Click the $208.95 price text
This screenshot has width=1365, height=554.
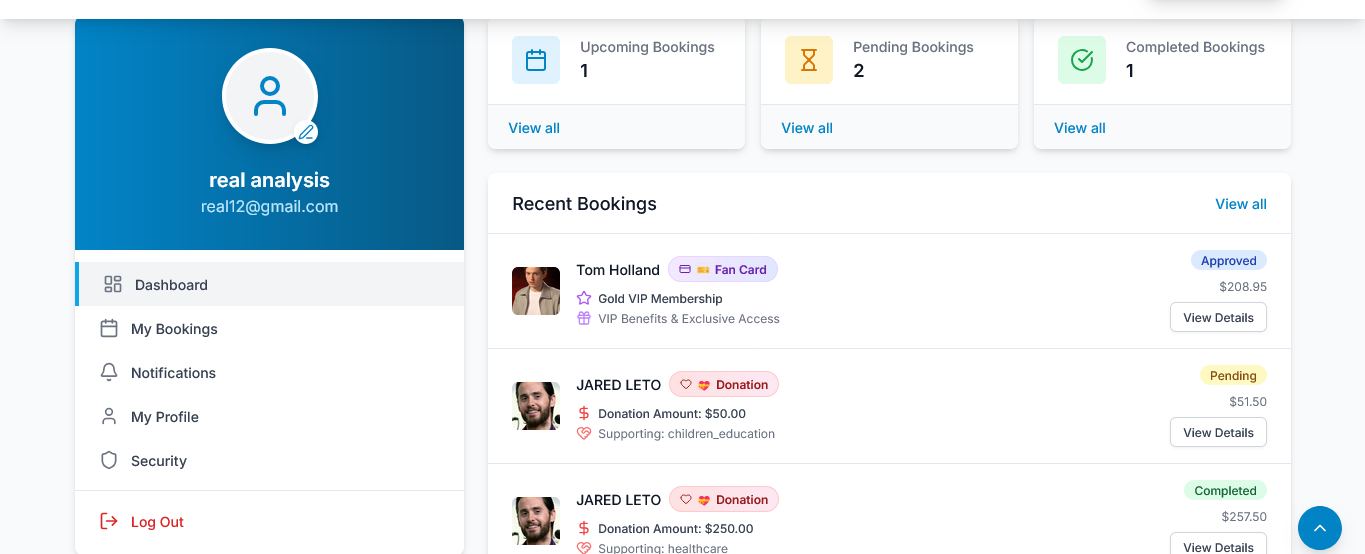point(1243,286)
